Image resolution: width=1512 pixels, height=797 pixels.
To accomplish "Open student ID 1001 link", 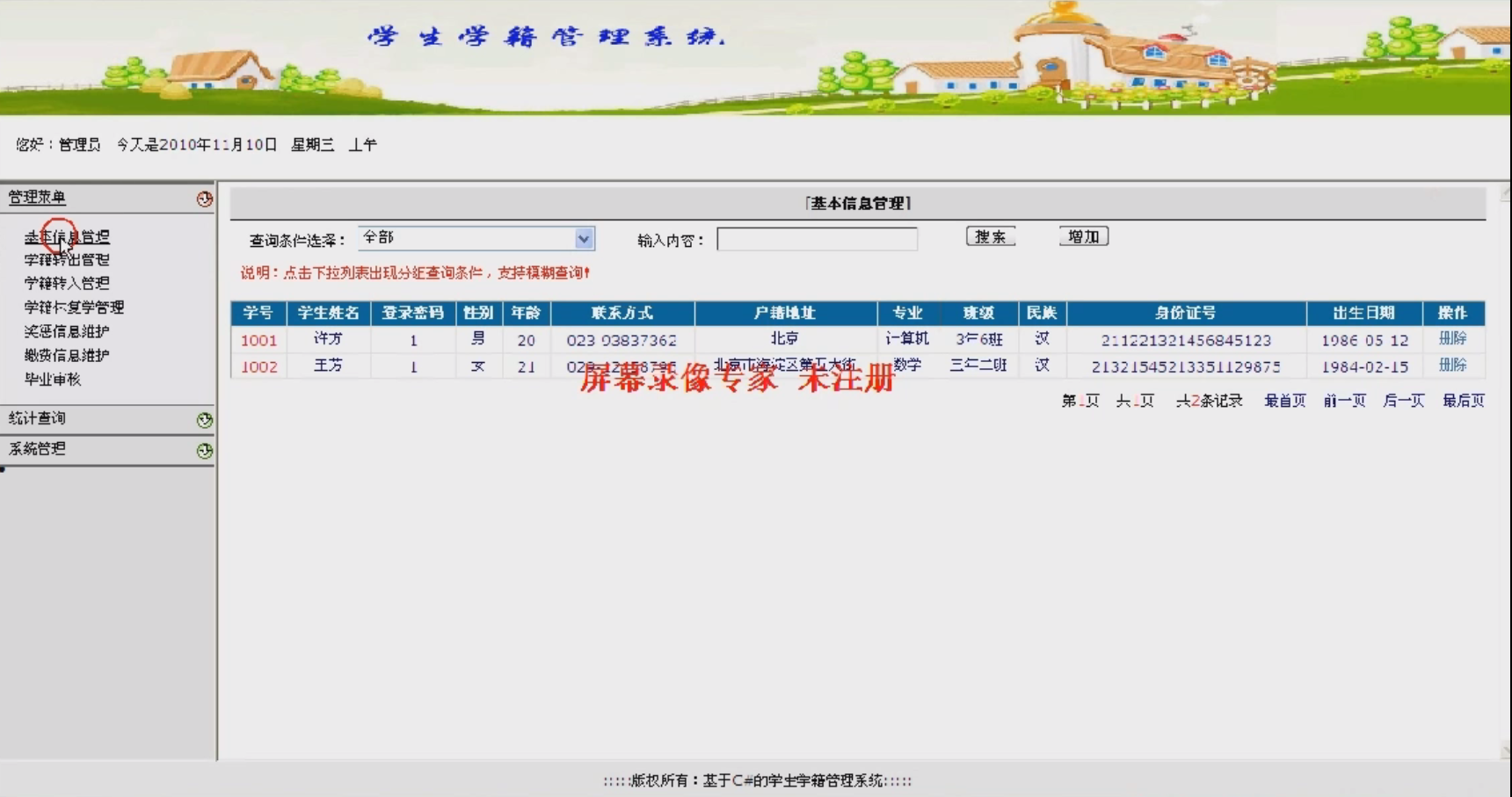I will pyautogui.click(x=258, y=340).
